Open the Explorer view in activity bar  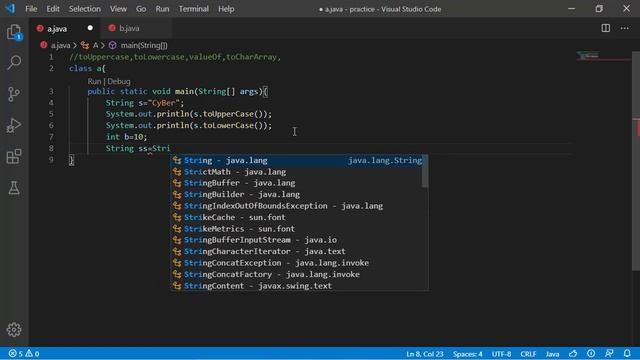[14, 32]
